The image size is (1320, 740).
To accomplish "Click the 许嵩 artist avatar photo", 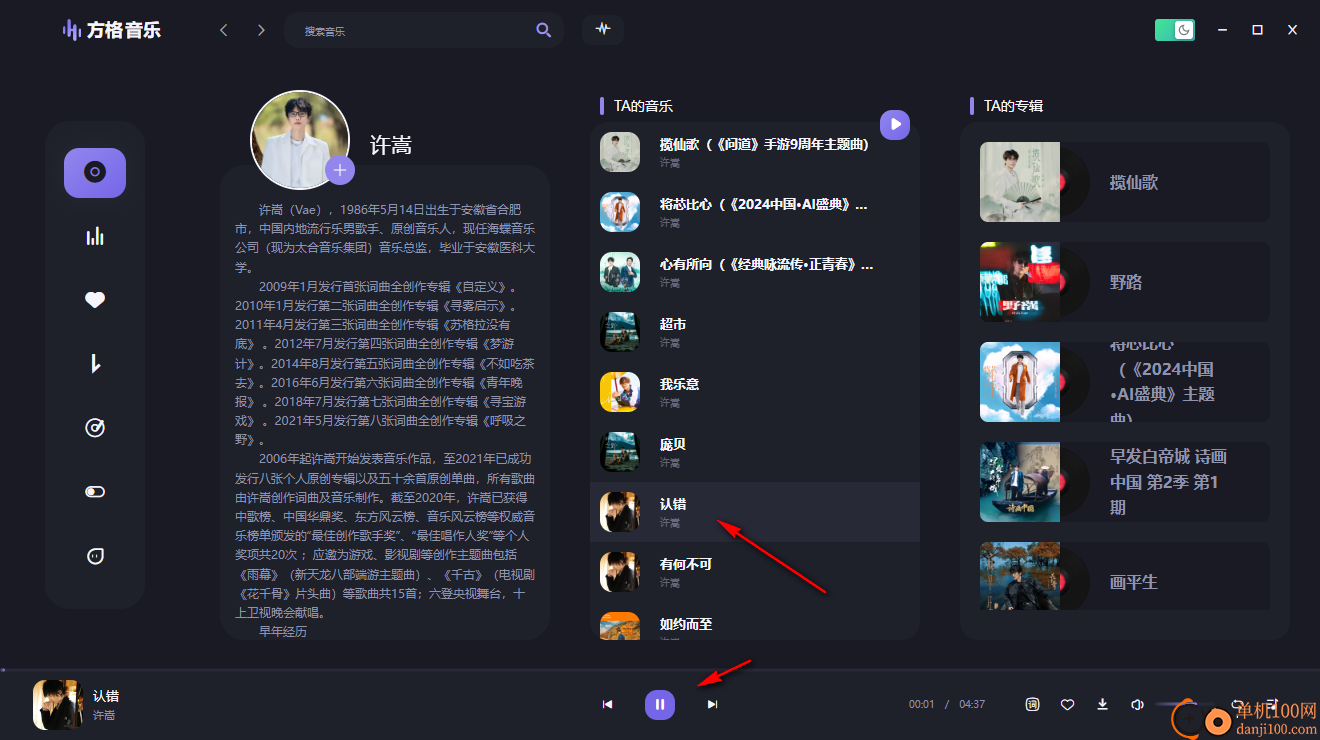I will 300,140.
